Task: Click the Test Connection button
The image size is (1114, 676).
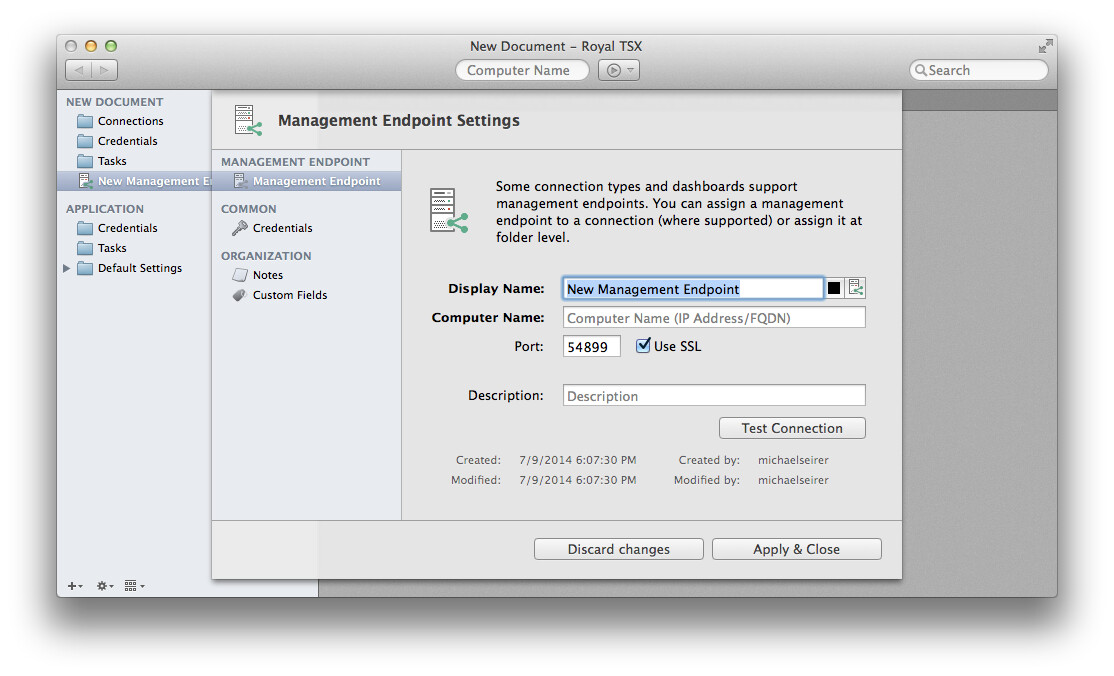Action: pos(791,428)
